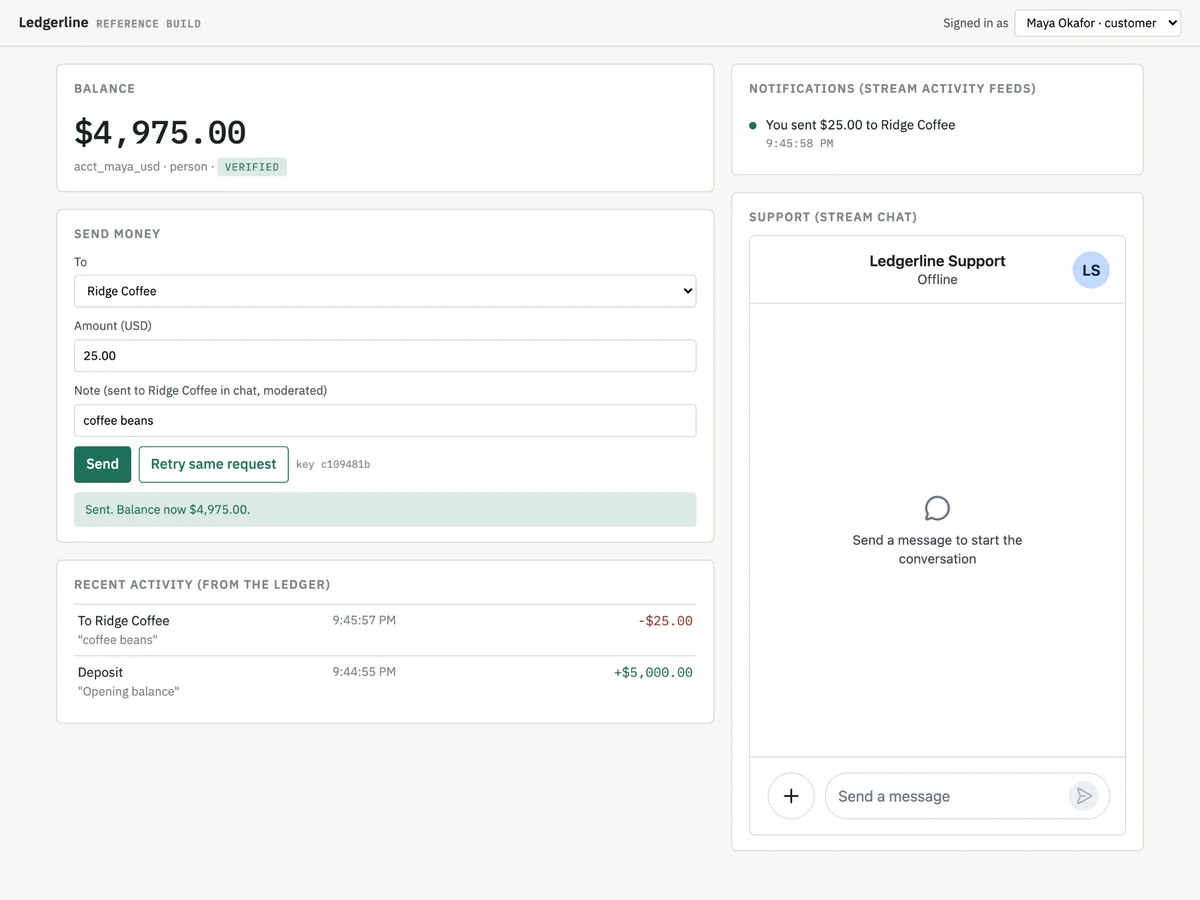
Task: Click the Recent Activity heading
Action: point(202,584)
